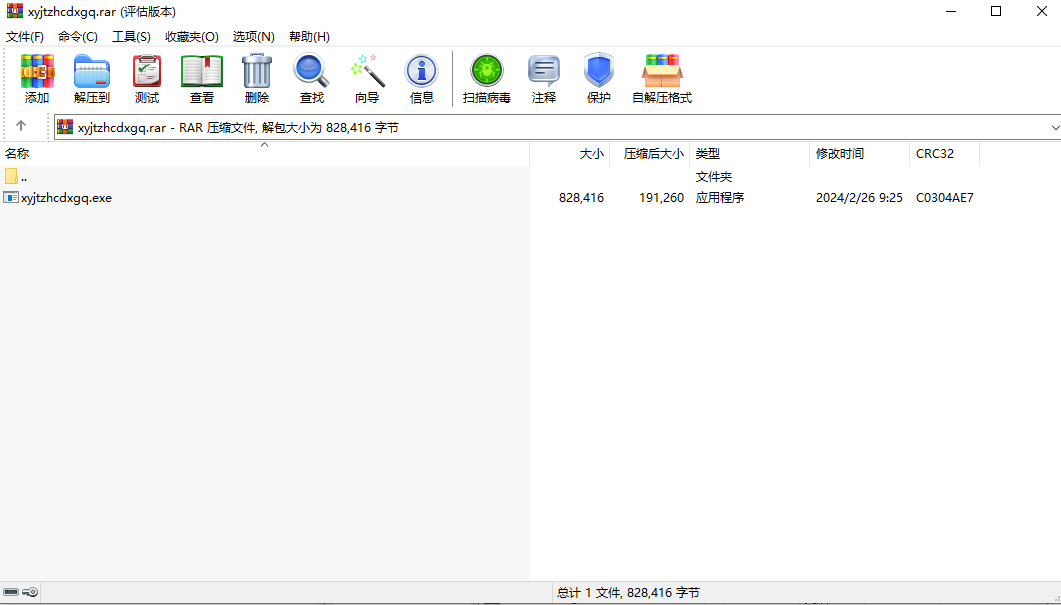
Task: Choose 自解压格式 (SFX) toolbar icon
Action: [x=662, y=79]
